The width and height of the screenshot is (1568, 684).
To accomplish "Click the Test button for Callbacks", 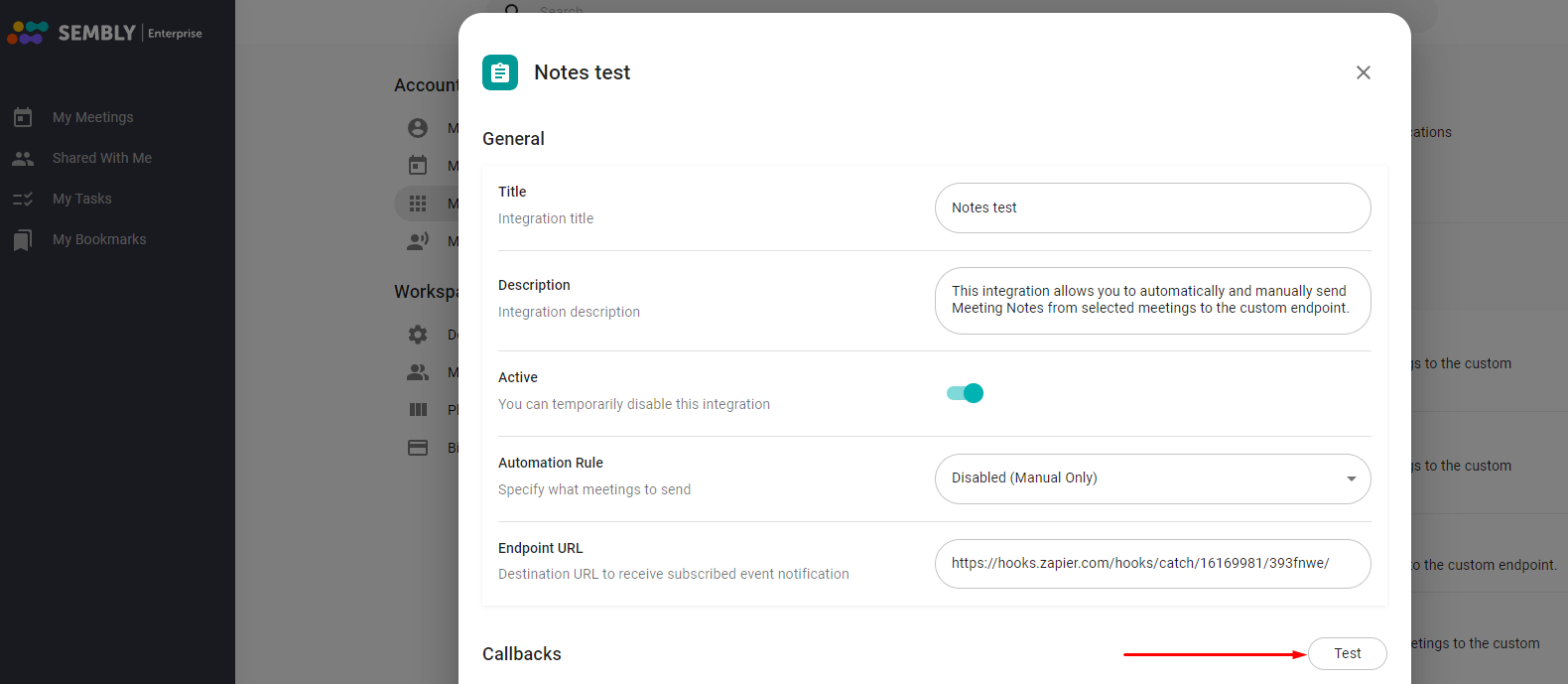I will pyautogui.click(x=1348, y=653).
